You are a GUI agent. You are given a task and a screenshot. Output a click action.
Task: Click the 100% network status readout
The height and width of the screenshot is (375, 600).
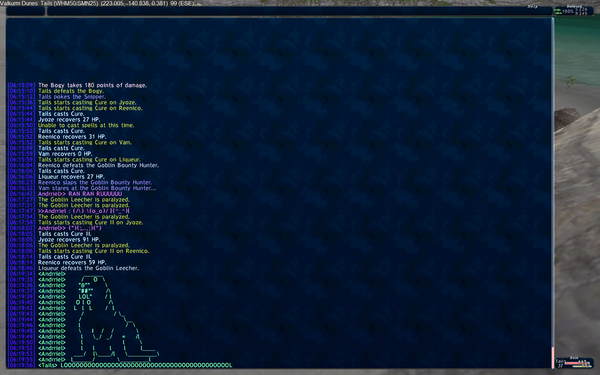pyautogui.click(x=568, y=11)
